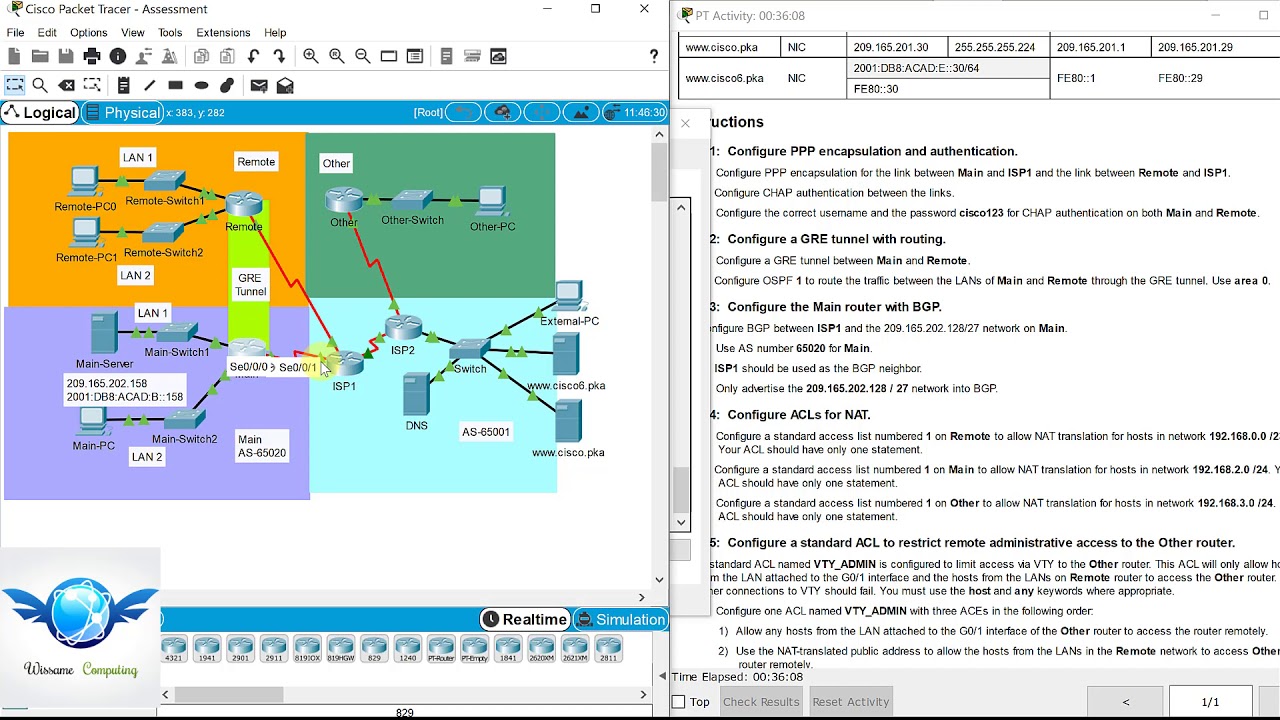Image resolution: width=1280 pixels, height=720 pixels.
Task: Click the Paste icon in the toolbar
Action: [227, 56]
